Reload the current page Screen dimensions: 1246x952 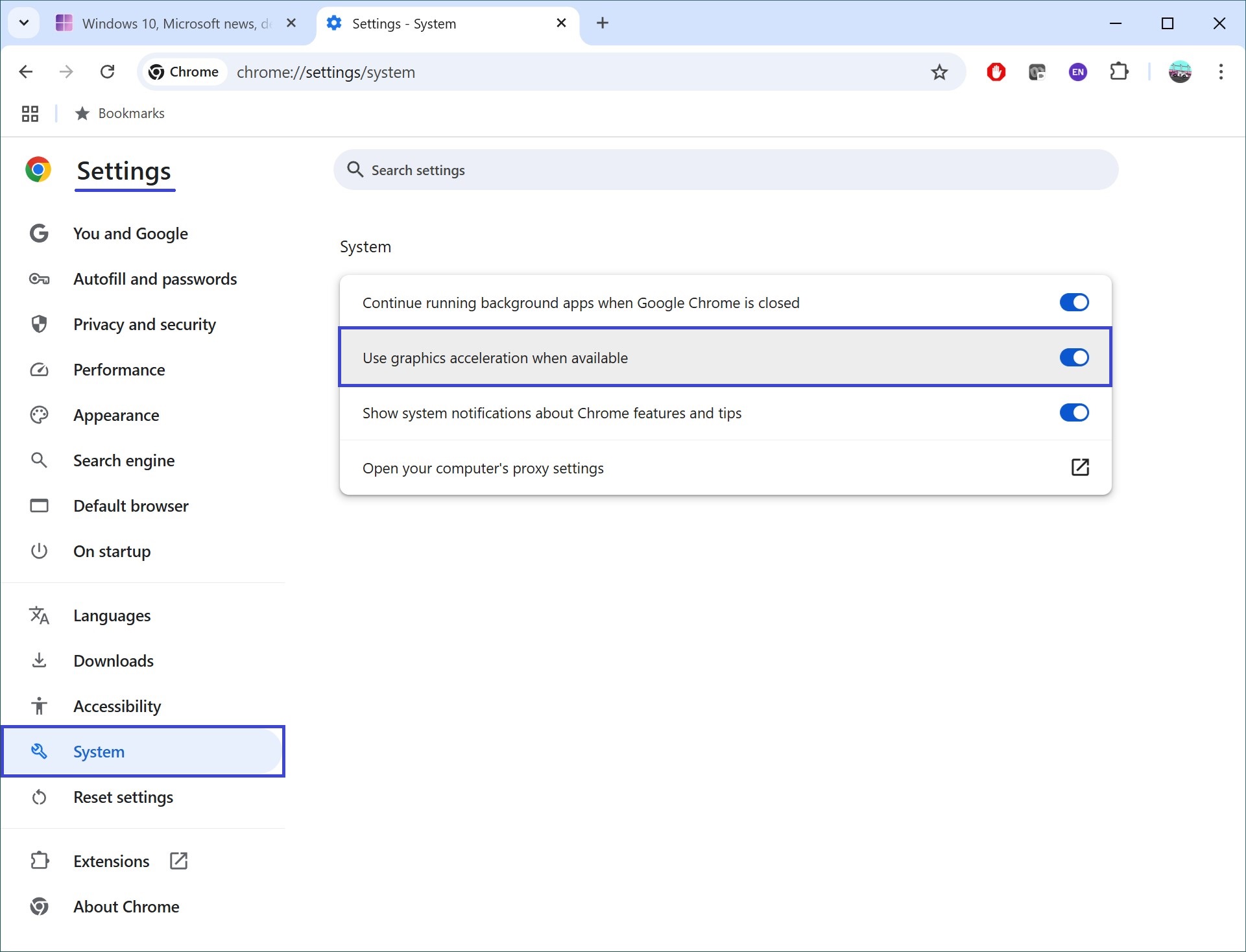click(108, 72)
